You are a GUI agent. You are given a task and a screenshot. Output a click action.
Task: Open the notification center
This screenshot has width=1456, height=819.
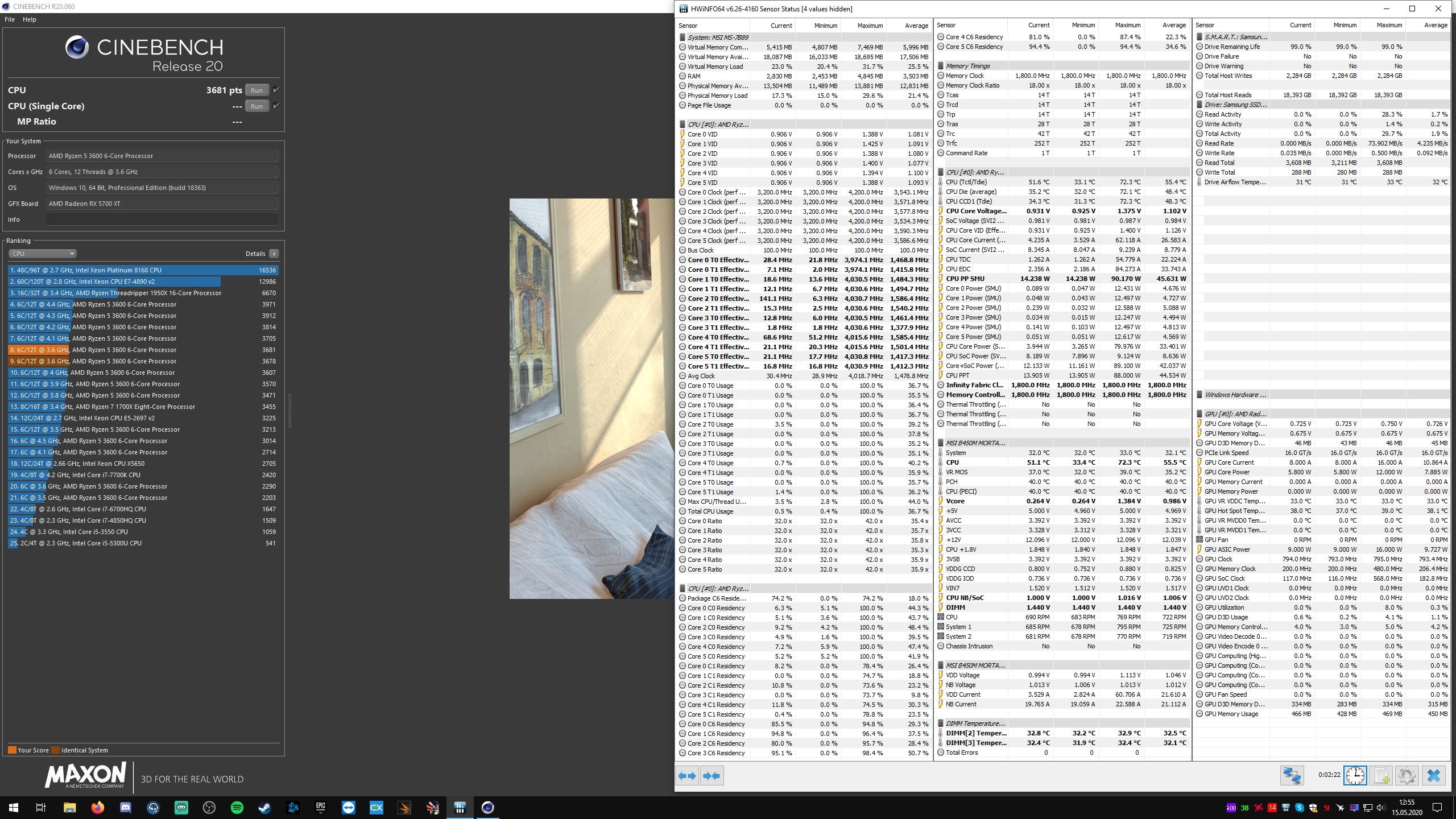tap(1437, 807)
